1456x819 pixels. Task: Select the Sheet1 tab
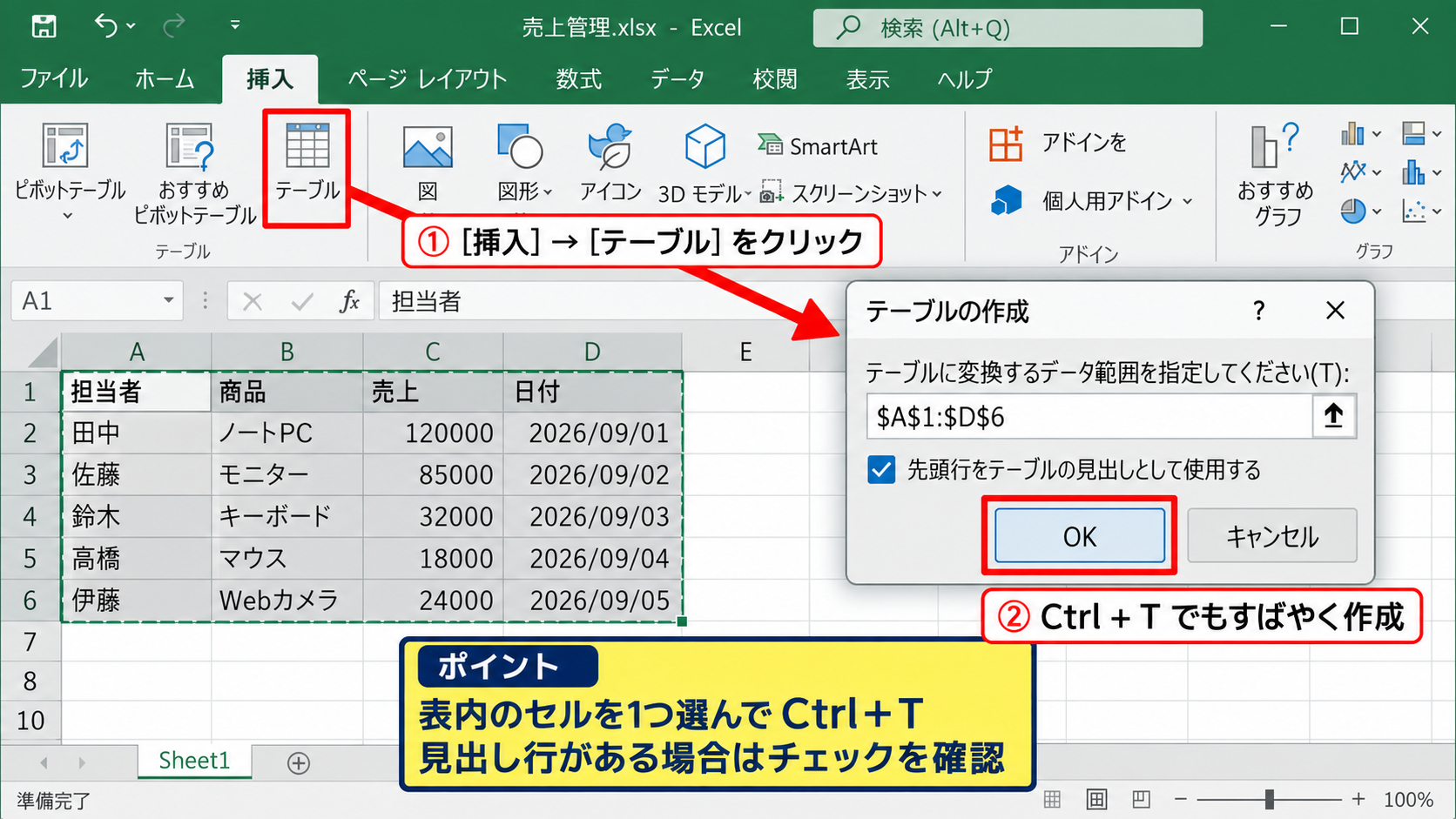click(194, 761)
